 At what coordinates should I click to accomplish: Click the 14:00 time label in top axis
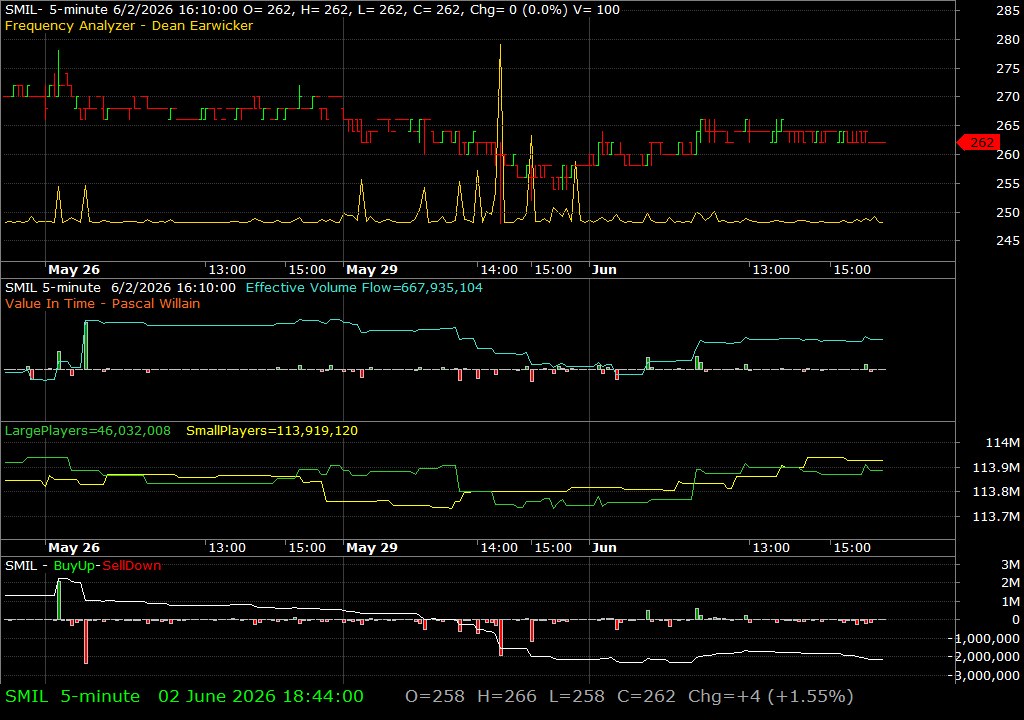click(x=499, y=269)
